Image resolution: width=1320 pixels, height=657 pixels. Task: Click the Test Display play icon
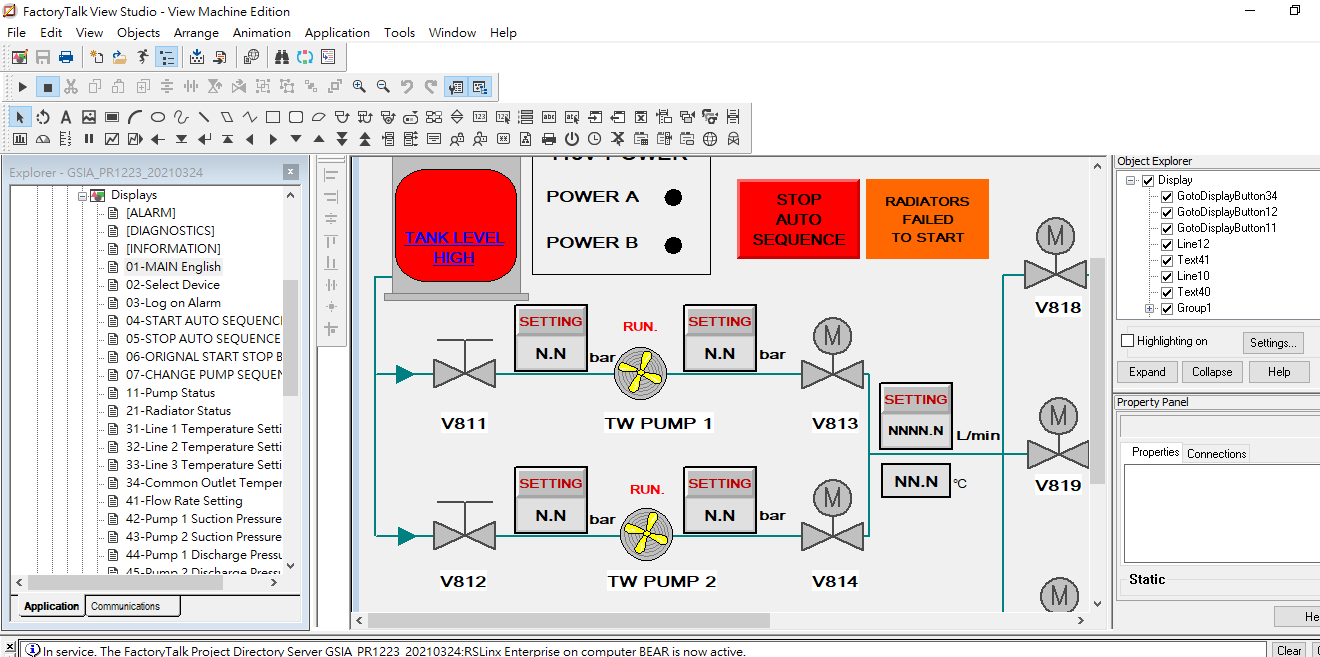point(23,87)
